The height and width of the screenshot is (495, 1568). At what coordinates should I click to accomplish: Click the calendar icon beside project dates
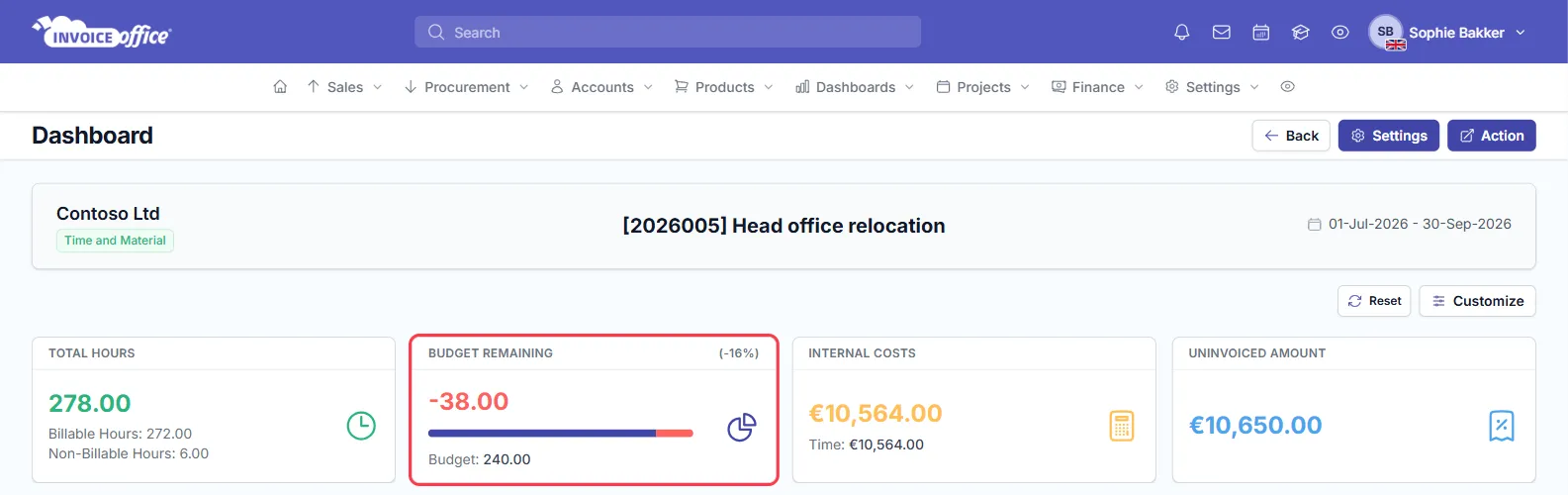click(x=1314, y=225)
